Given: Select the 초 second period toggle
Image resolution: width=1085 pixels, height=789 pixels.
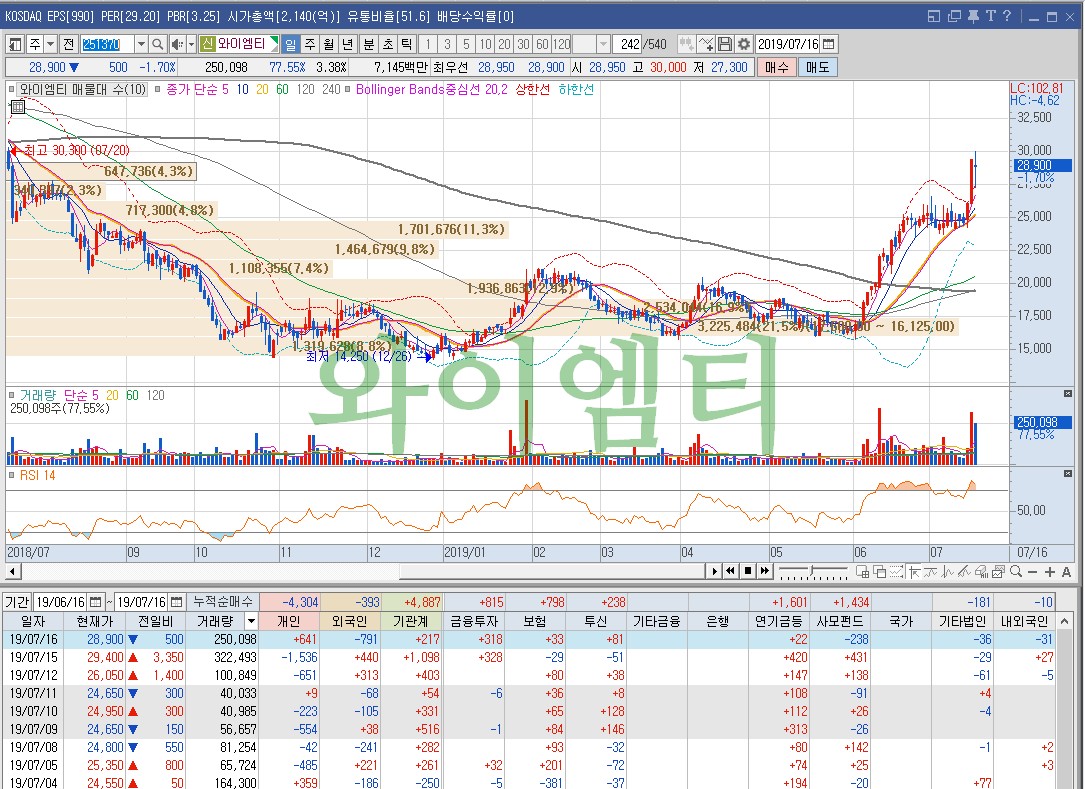Looking at the screenshot, I should [x=388, y=44].
